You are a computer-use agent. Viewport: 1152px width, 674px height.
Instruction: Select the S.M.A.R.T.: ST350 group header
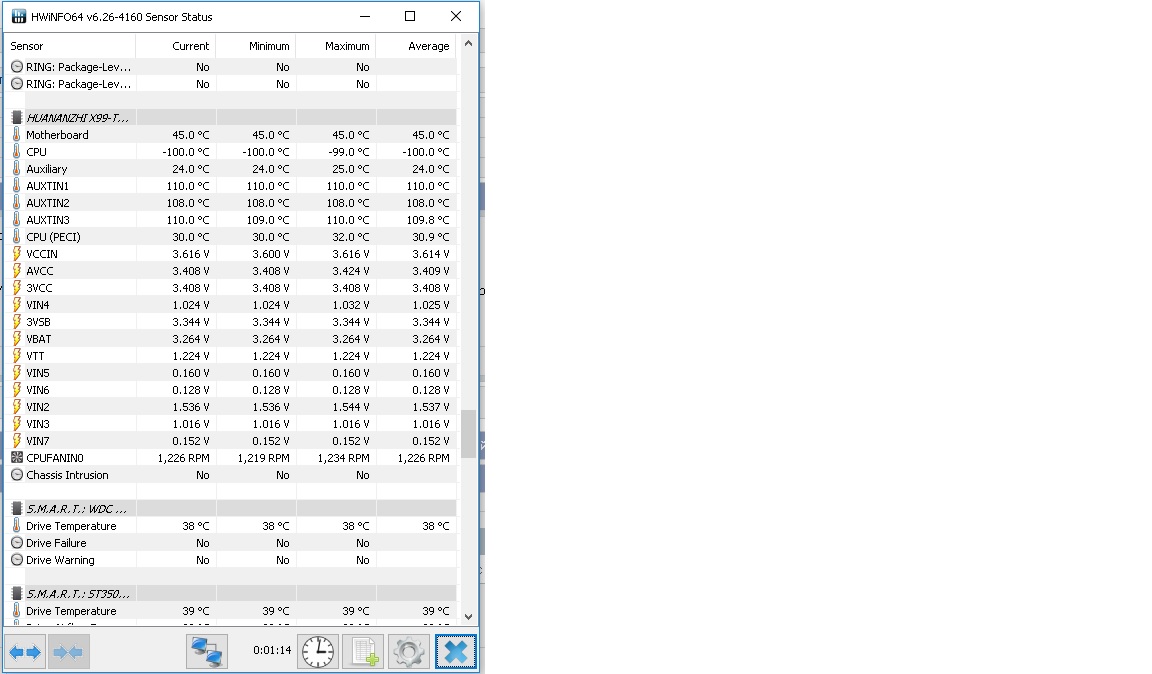(78, 593)
